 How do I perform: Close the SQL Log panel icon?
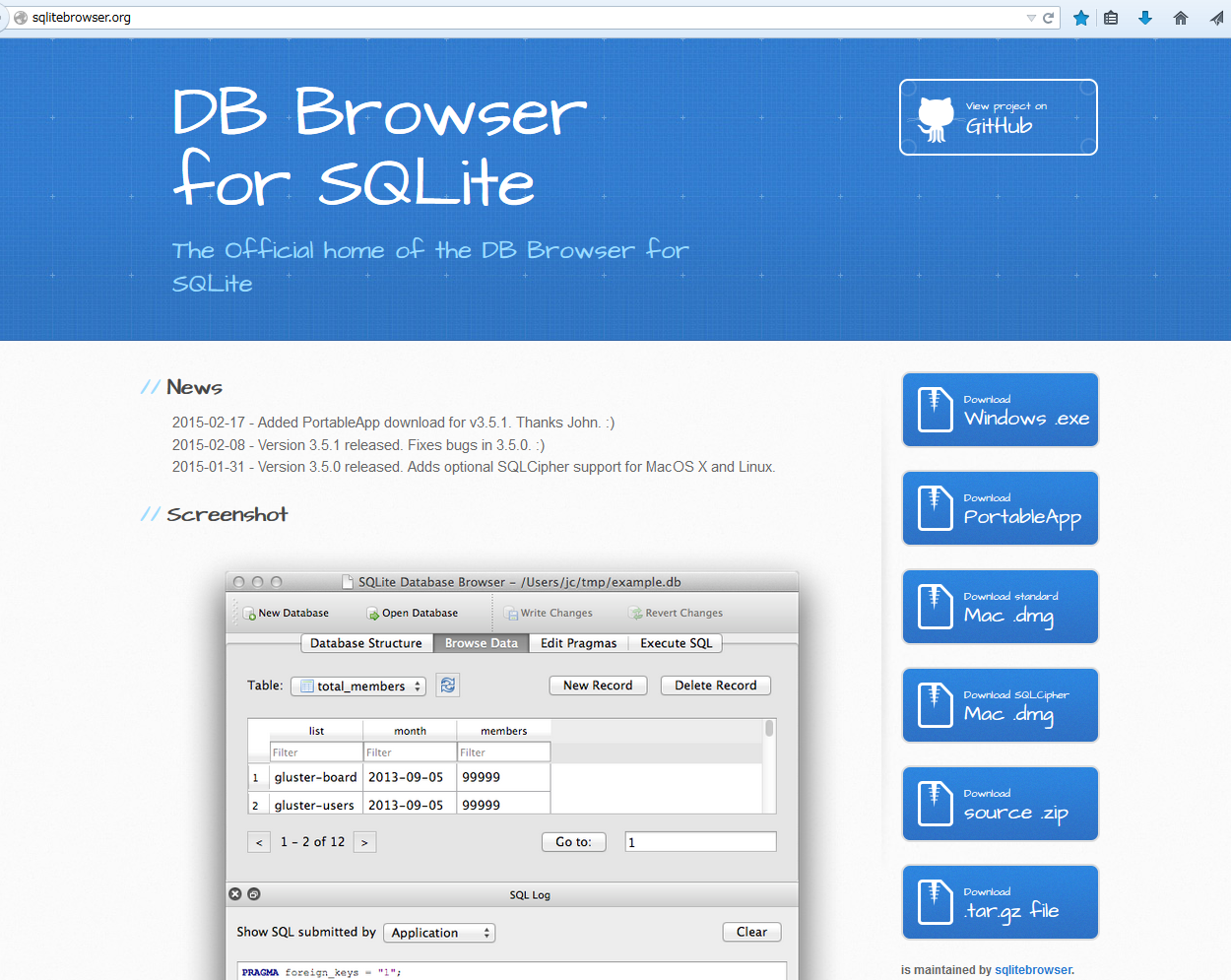(x=235, y=894)
